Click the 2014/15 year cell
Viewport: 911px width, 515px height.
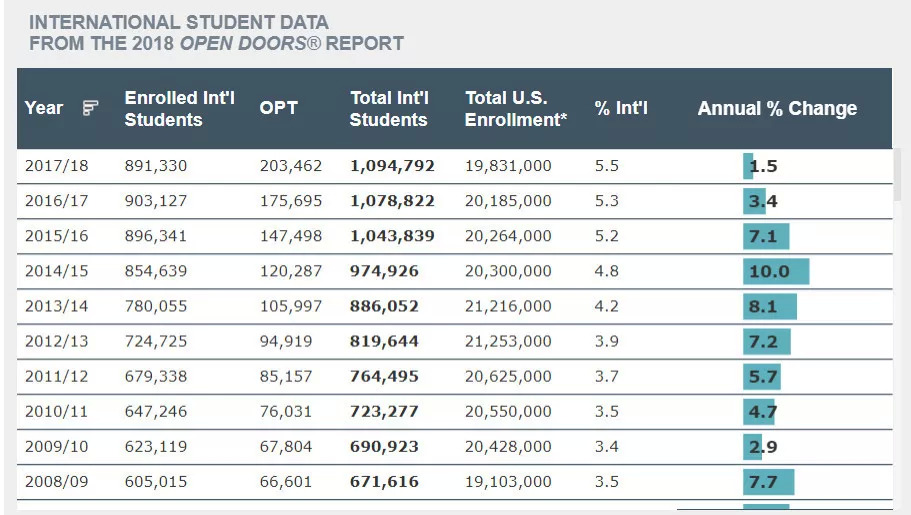(x=56, y=271)
